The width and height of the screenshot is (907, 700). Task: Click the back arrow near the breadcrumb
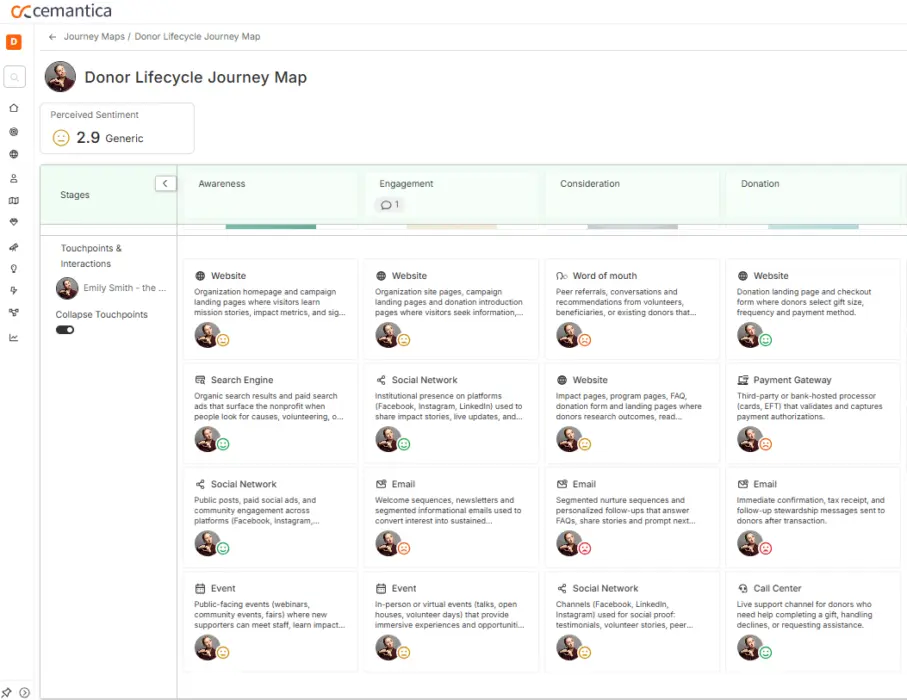click(x=51, y=36)
